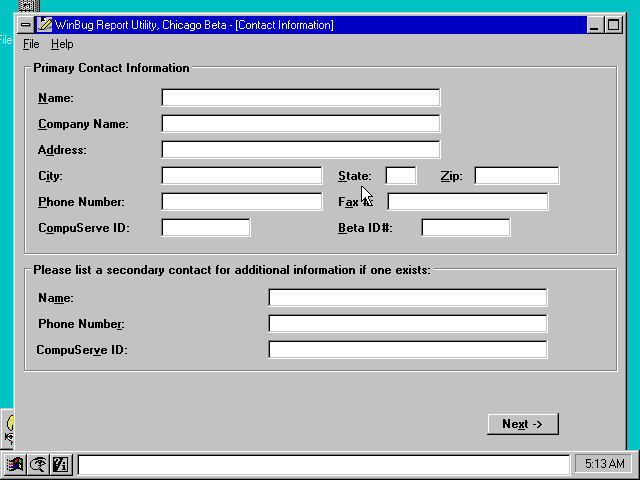Image resolution: width=640 pixels, height=480 pixels.
Task: Click the Windows flag Start icon in taskbar
Action: tap(15, 464)
